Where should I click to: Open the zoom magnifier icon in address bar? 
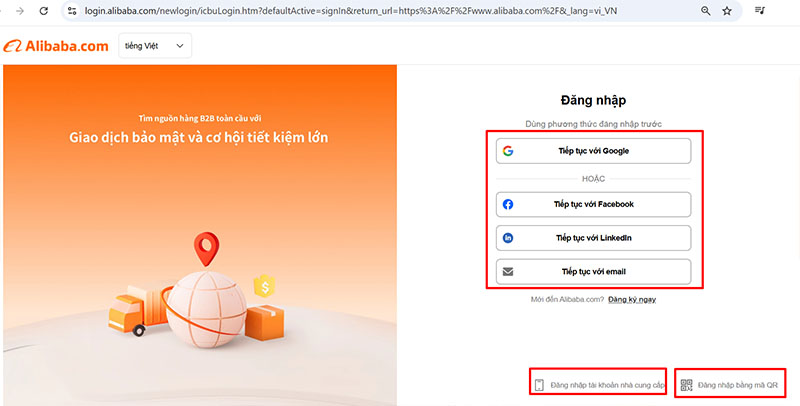coord(706,11)
